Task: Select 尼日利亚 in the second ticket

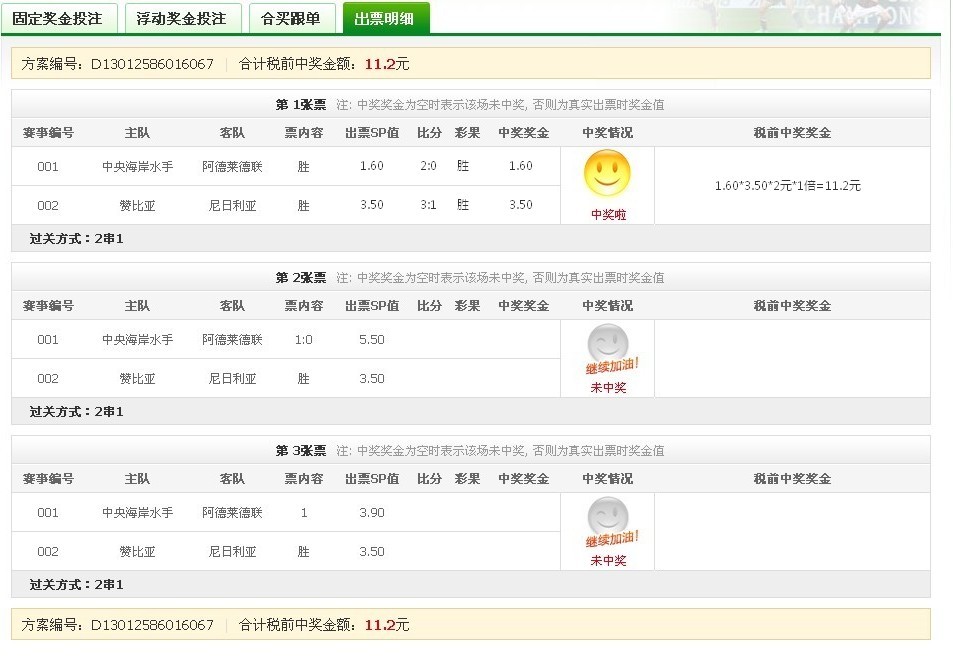Action: [x=232, y=379]
